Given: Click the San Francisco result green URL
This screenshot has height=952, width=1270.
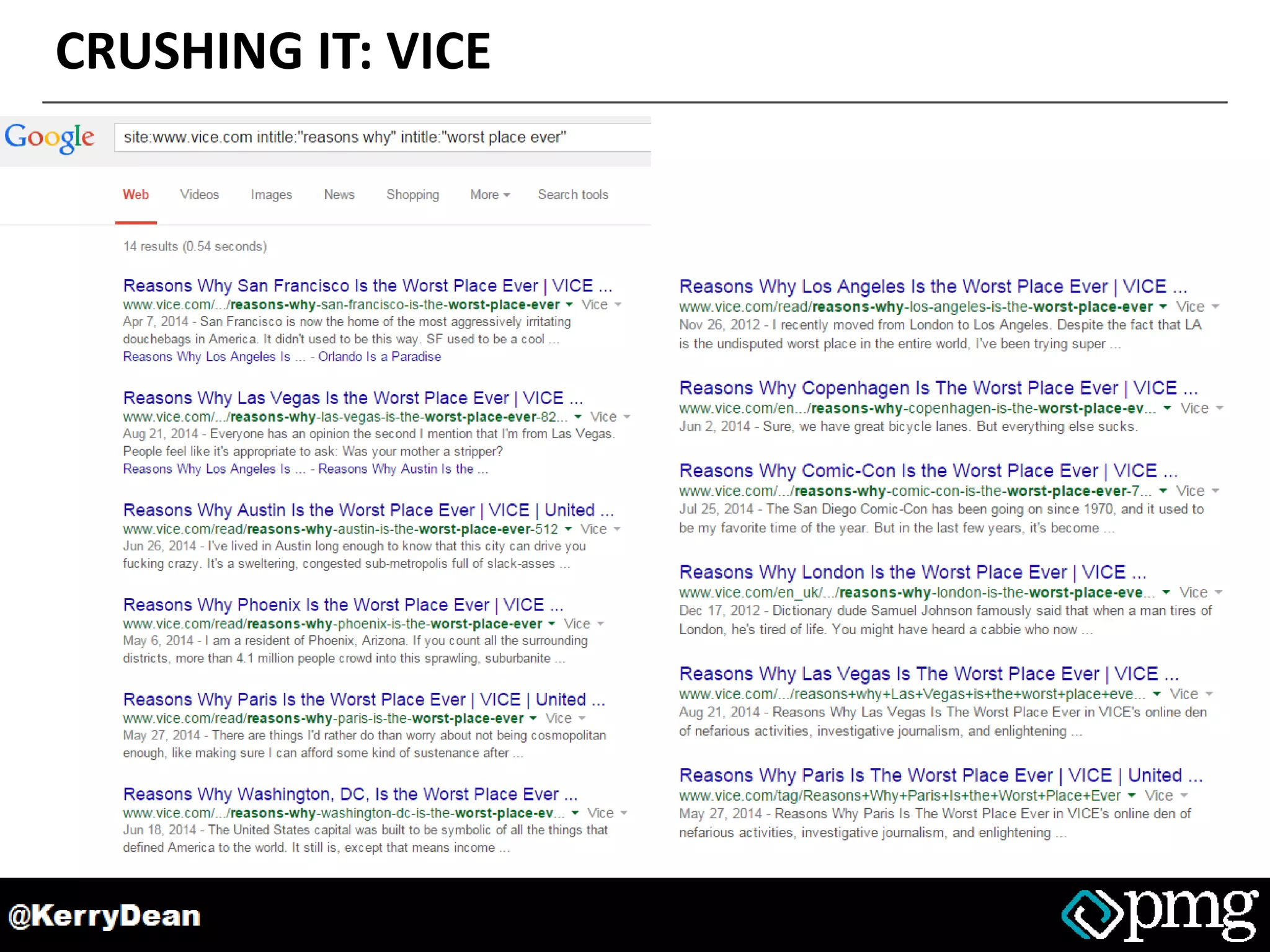Looking at the screenshot, I should (341, 305).
